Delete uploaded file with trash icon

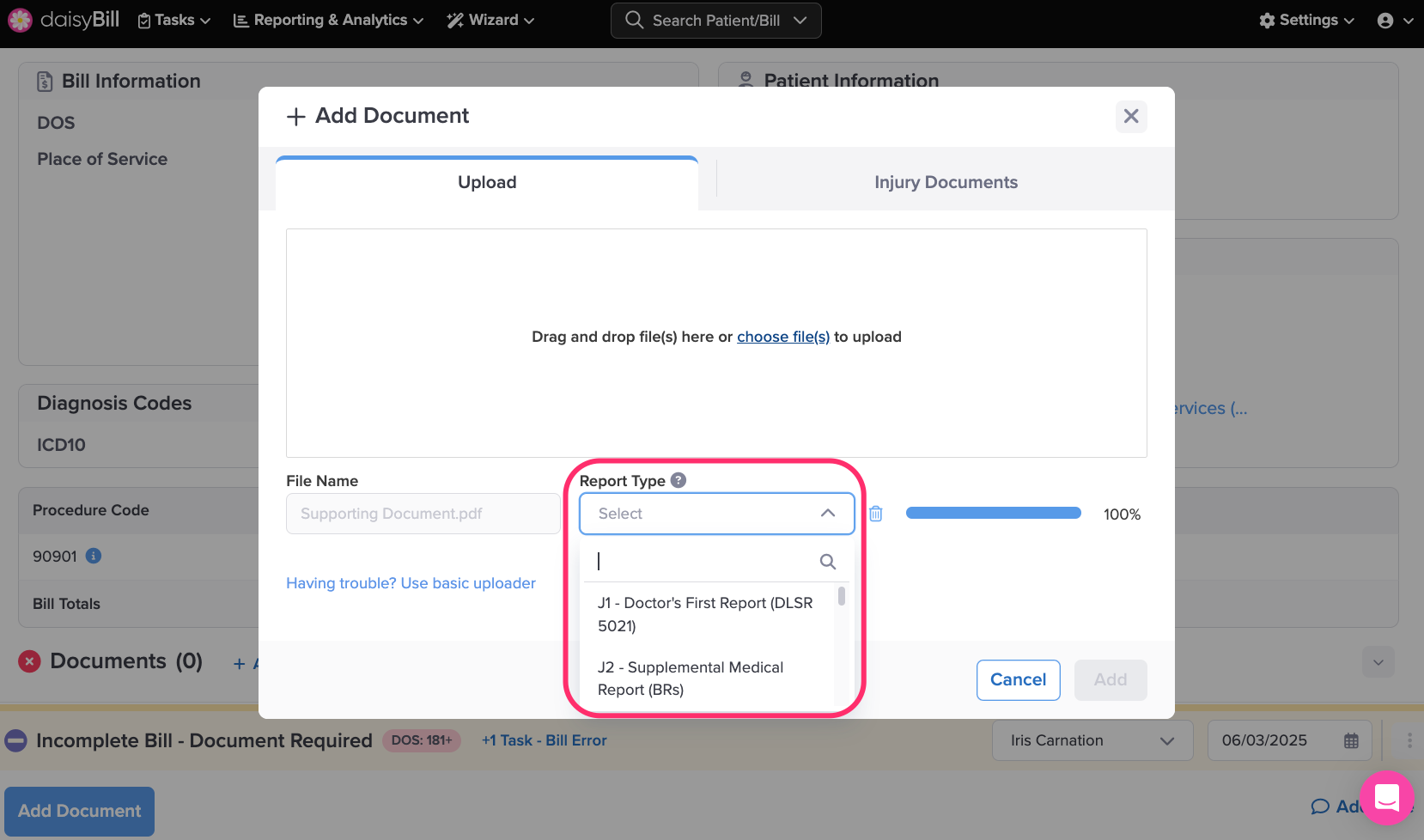pyautogui.click(x=875, y=514)
